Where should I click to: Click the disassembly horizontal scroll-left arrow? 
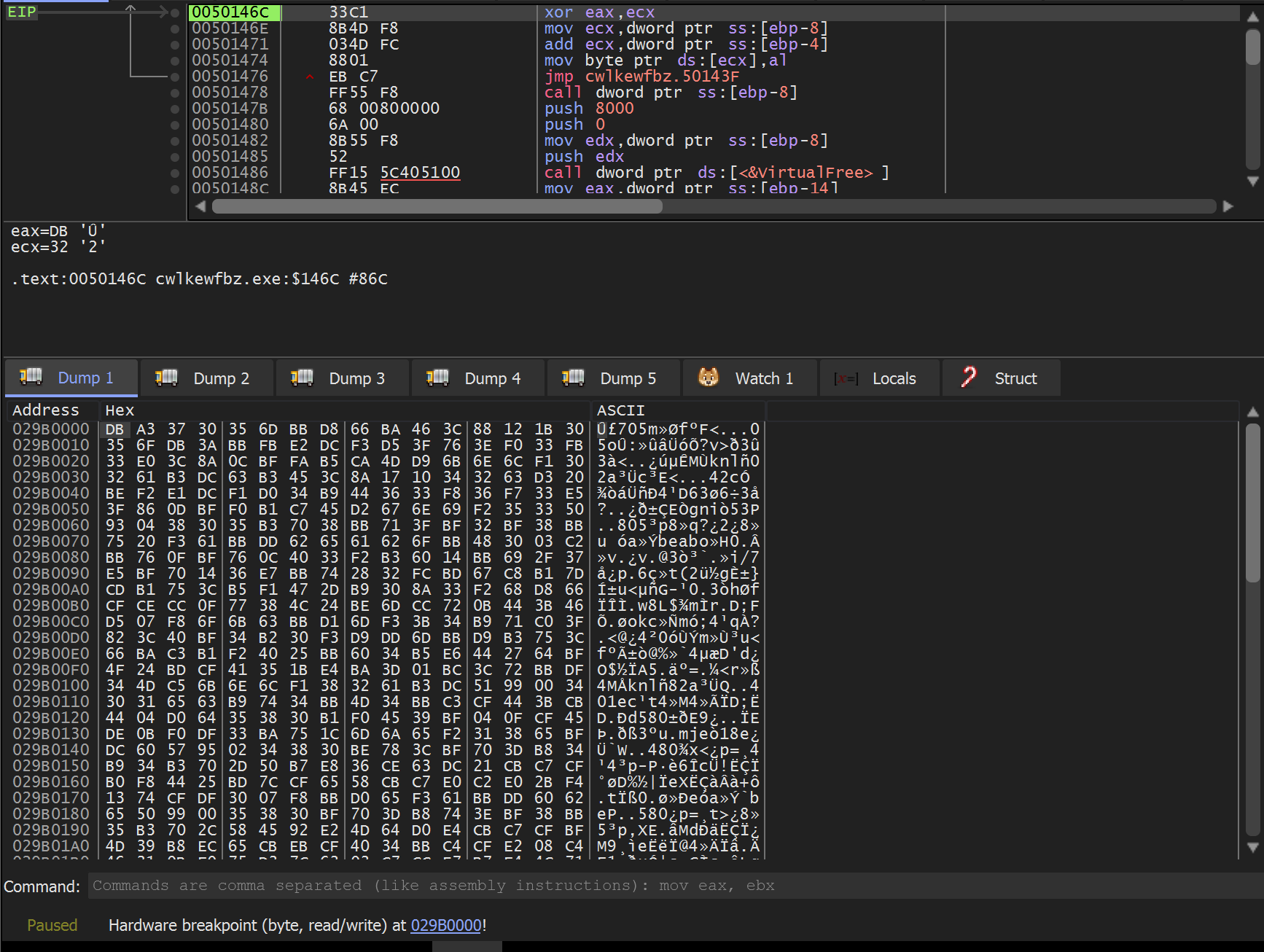pos(200,206)
